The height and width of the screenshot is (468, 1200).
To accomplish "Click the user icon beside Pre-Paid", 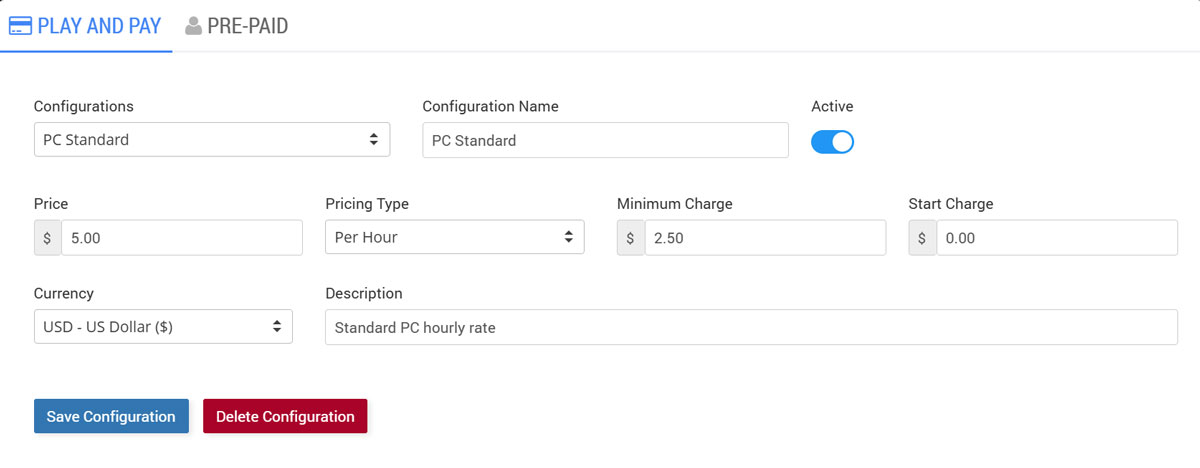I will pos(193,26).
